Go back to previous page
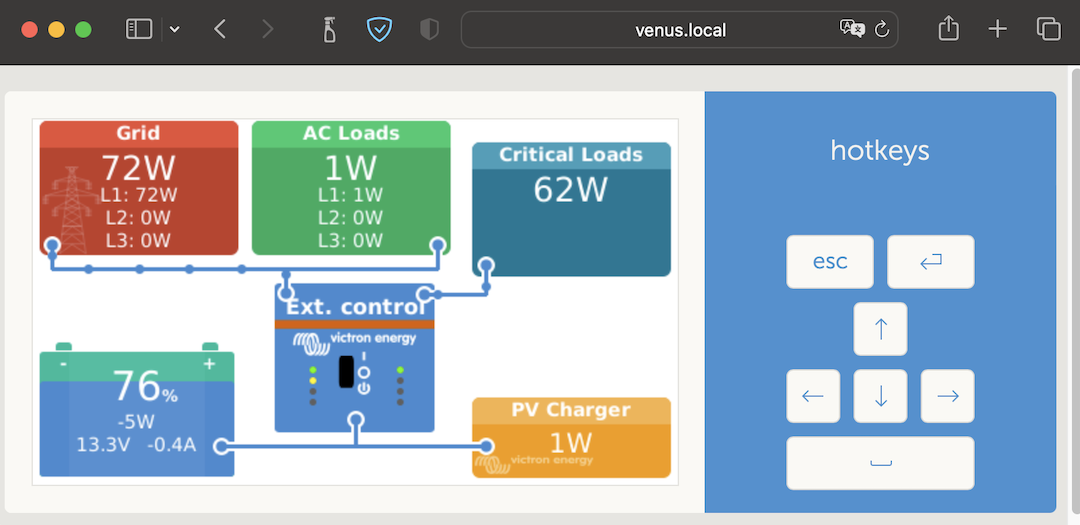 coord(220,29)
